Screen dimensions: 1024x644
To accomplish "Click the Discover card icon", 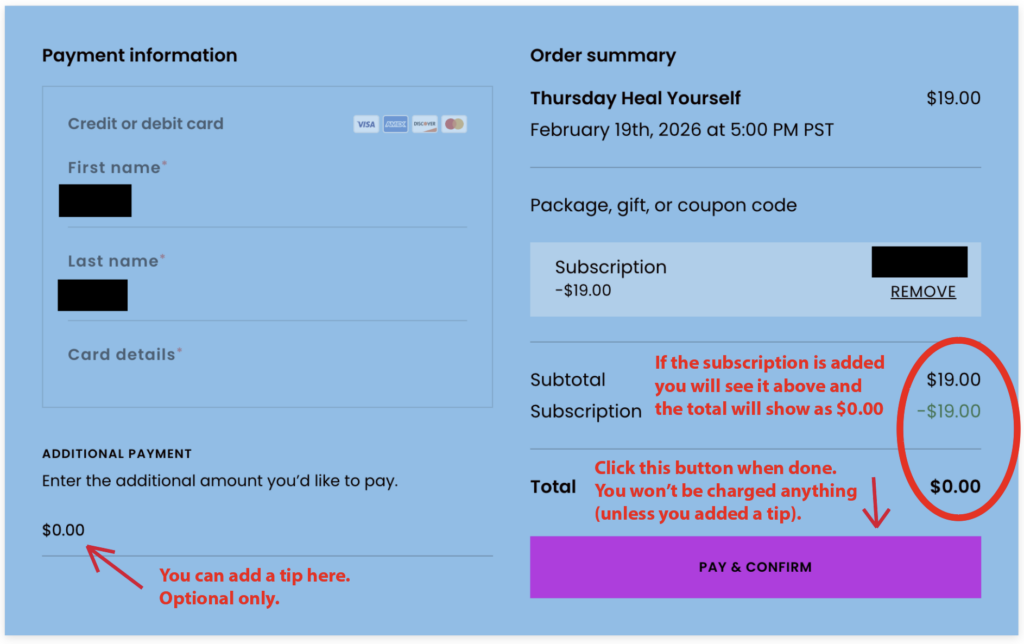I will (x=424, y=124).
